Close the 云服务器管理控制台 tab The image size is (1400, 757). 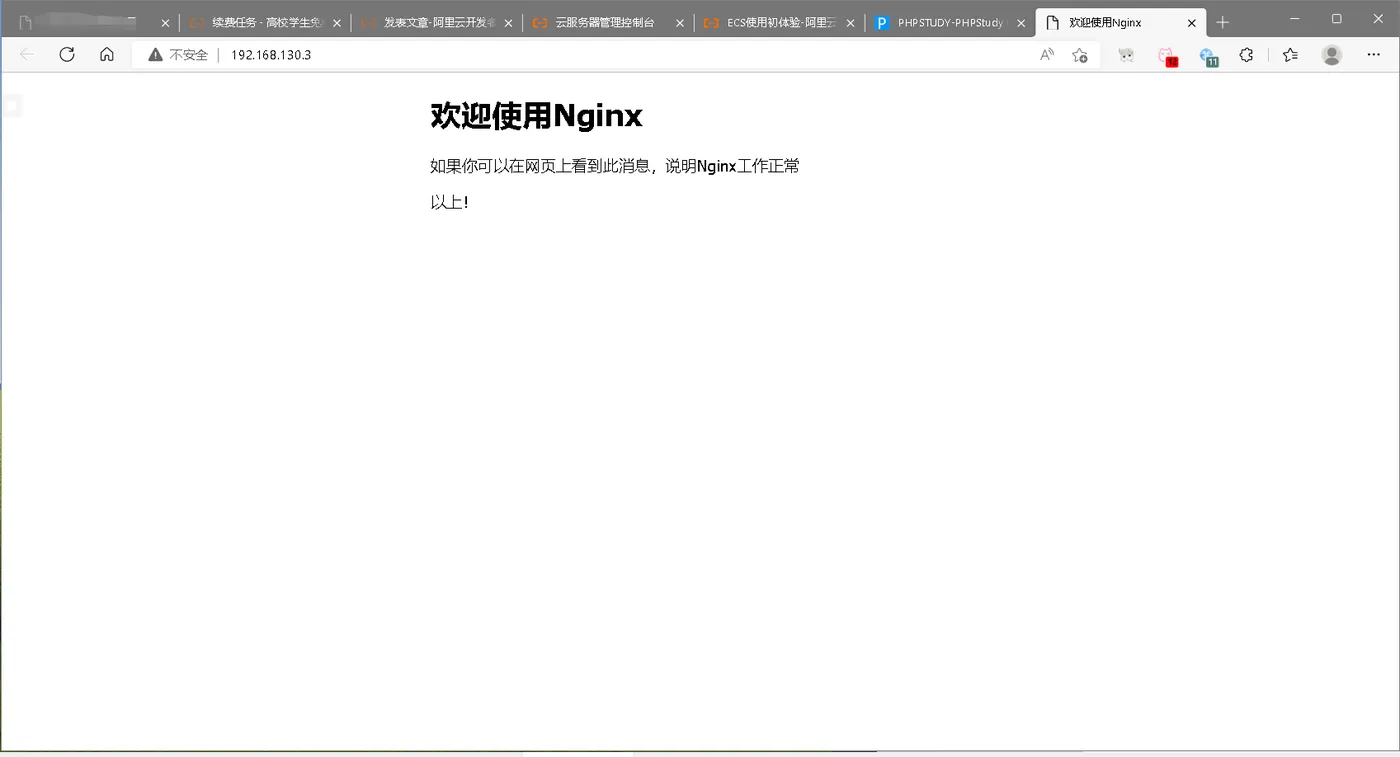point(680,23)
